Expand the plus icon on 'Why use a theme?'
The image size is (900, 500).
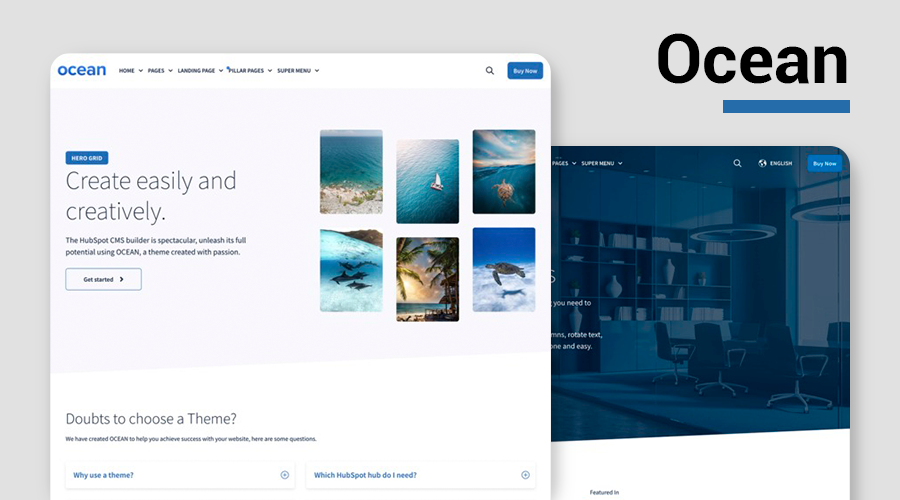point(285,475)
